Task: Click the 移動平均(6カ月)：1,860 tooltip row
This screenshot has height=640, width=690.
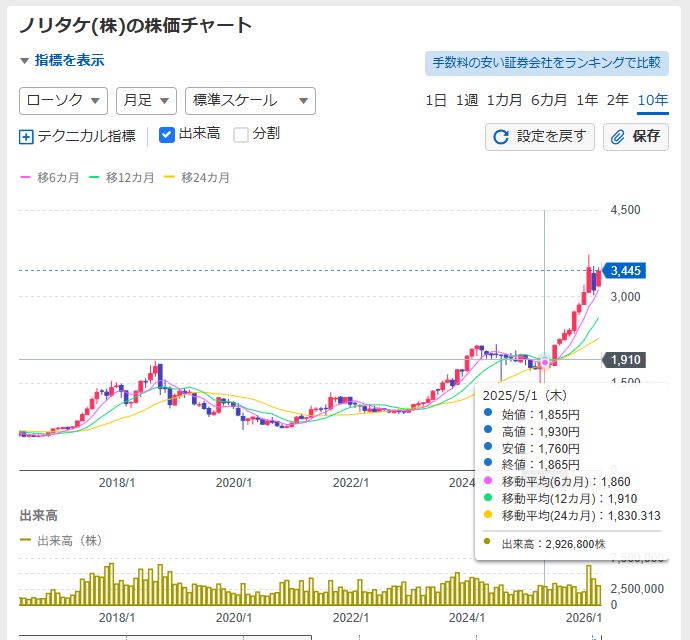Action: [x=557, y=482]
